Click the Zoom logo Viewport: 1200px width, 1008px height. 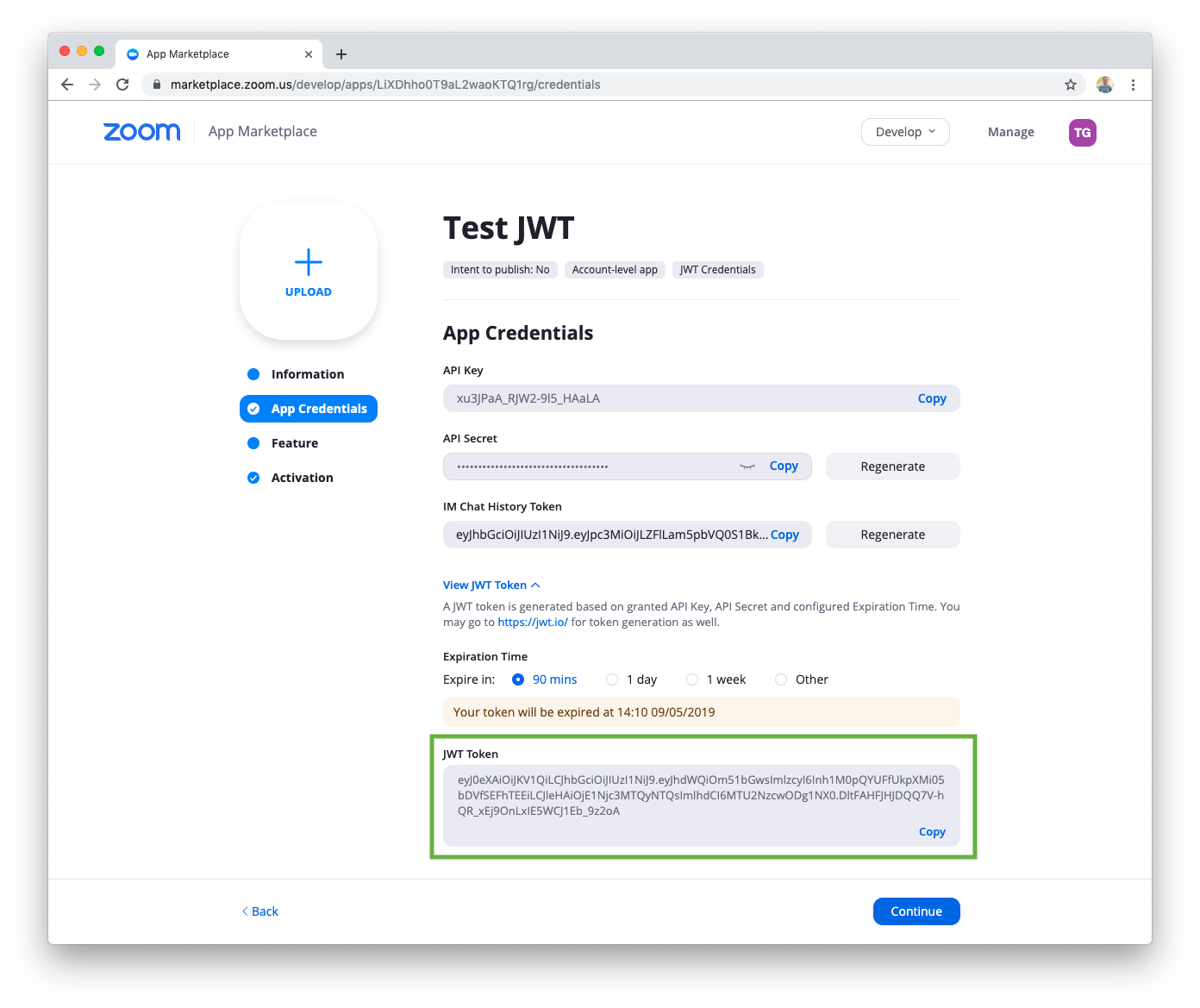[142, 132]
